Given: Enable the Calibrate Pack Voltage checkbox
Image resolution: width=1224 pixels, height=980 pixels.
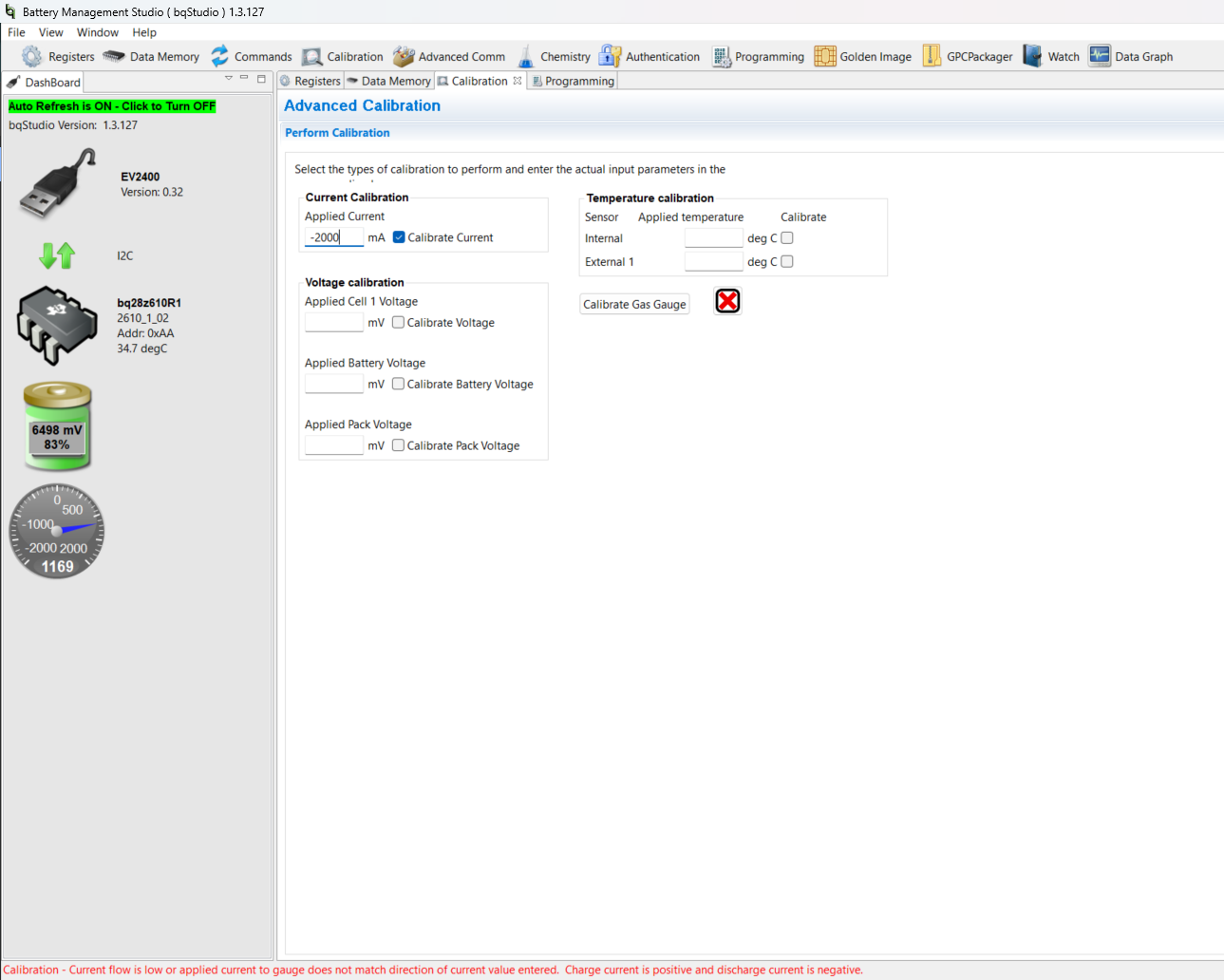Looking at the screenshot, I should click(399, 445).
